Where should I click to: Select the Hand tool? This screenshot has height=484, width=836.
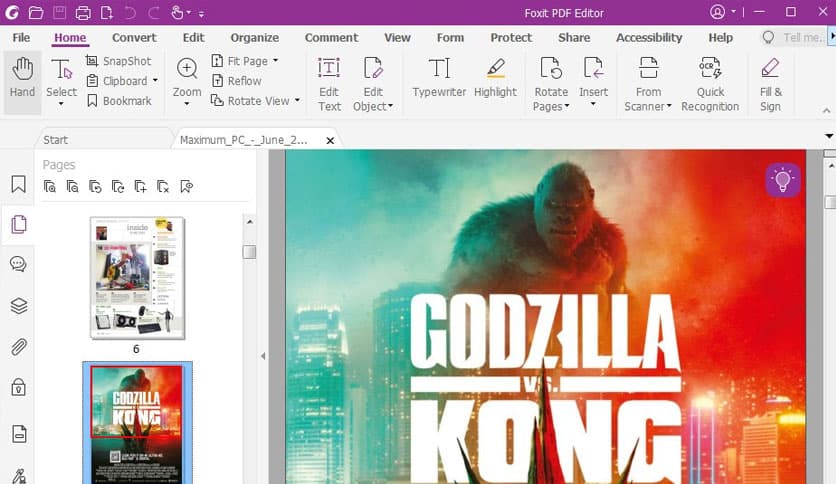point(22,78)
